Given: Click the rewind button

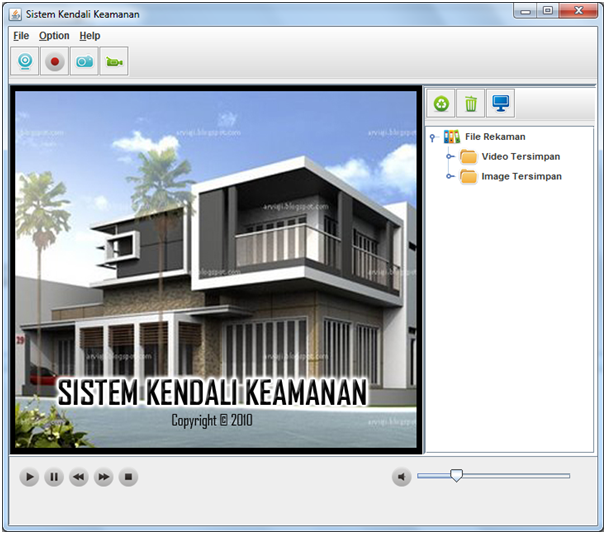Looking at the screenshot, I should click(x=79, y=478).
